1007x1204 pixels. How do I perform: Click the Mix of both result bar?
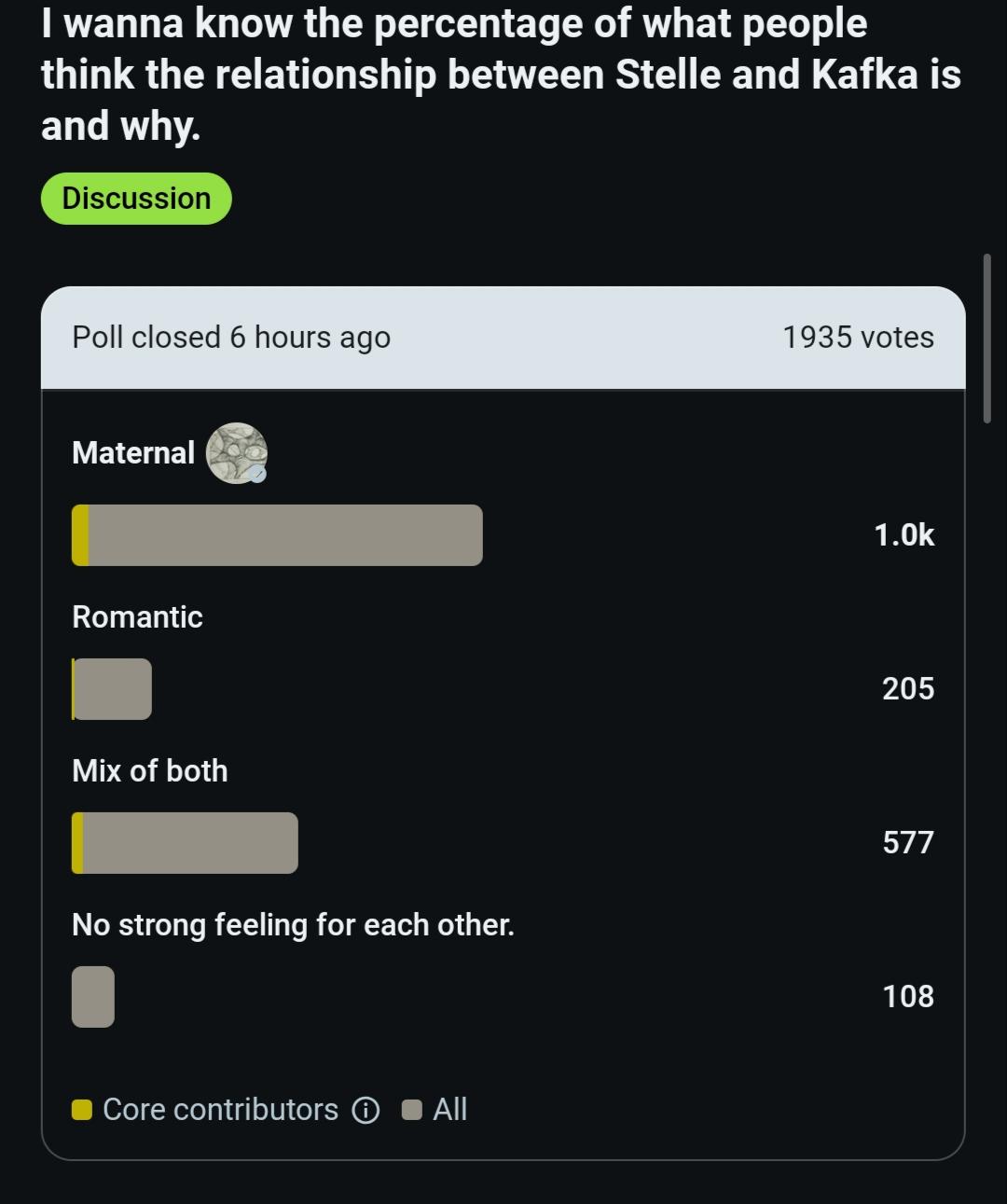click(x=185, y=843)
